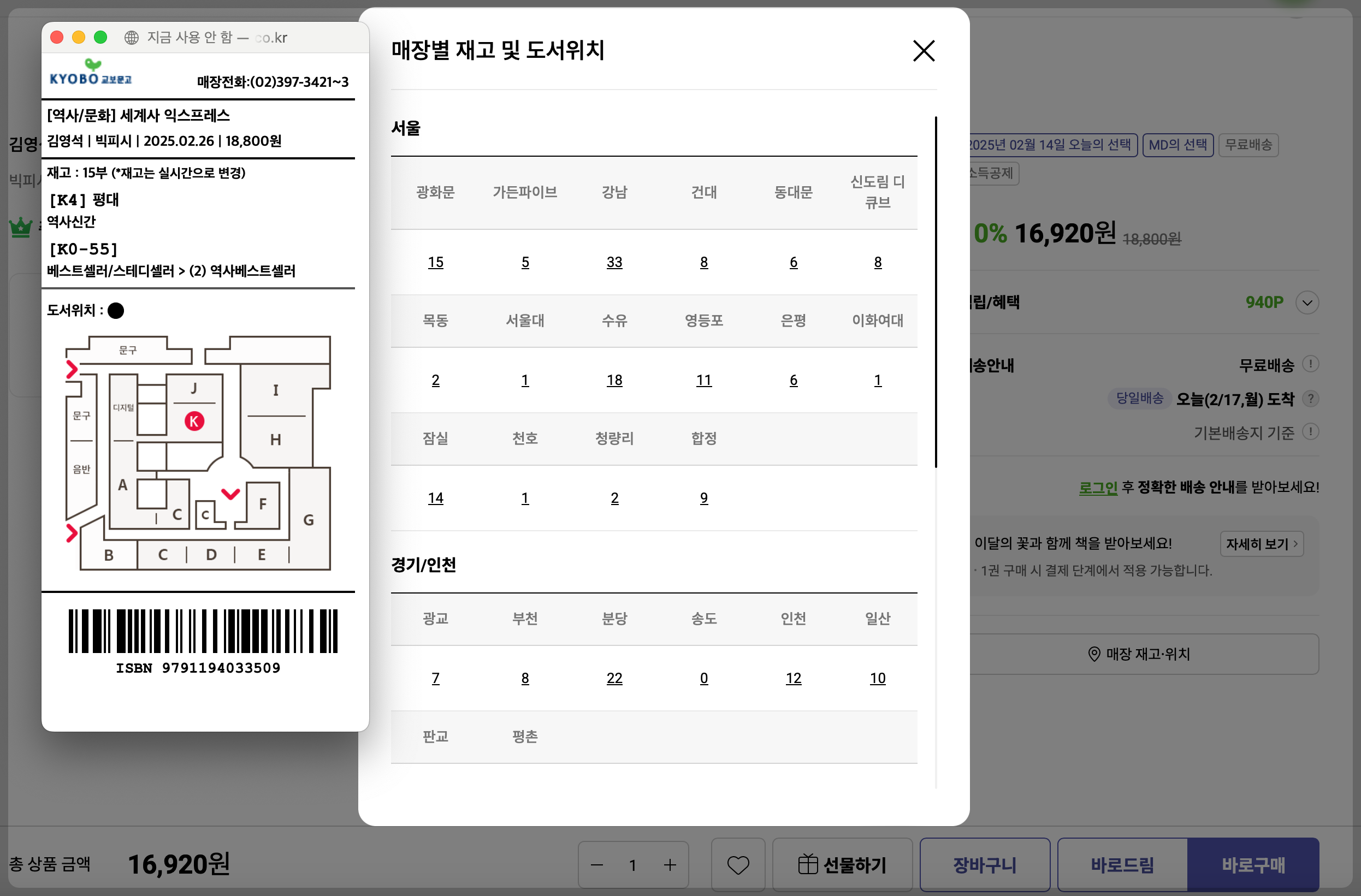Screen dimensions: 1361x896
Task: Click the KYOBO logo in popup window
Action: coord(90,74)
